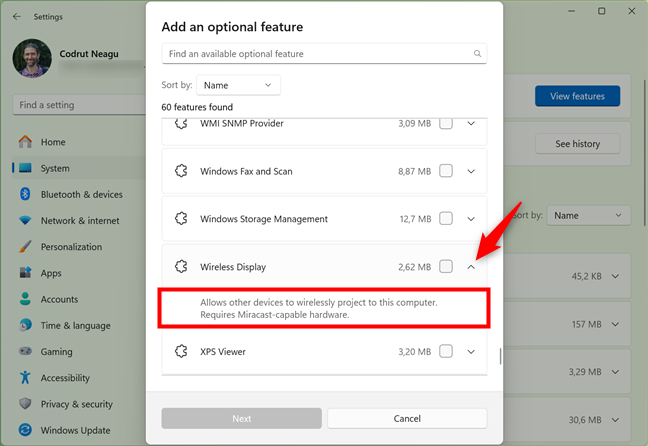
Task: Click the Network wifi icon in sidebar
Action: click(x=25, y=220)
